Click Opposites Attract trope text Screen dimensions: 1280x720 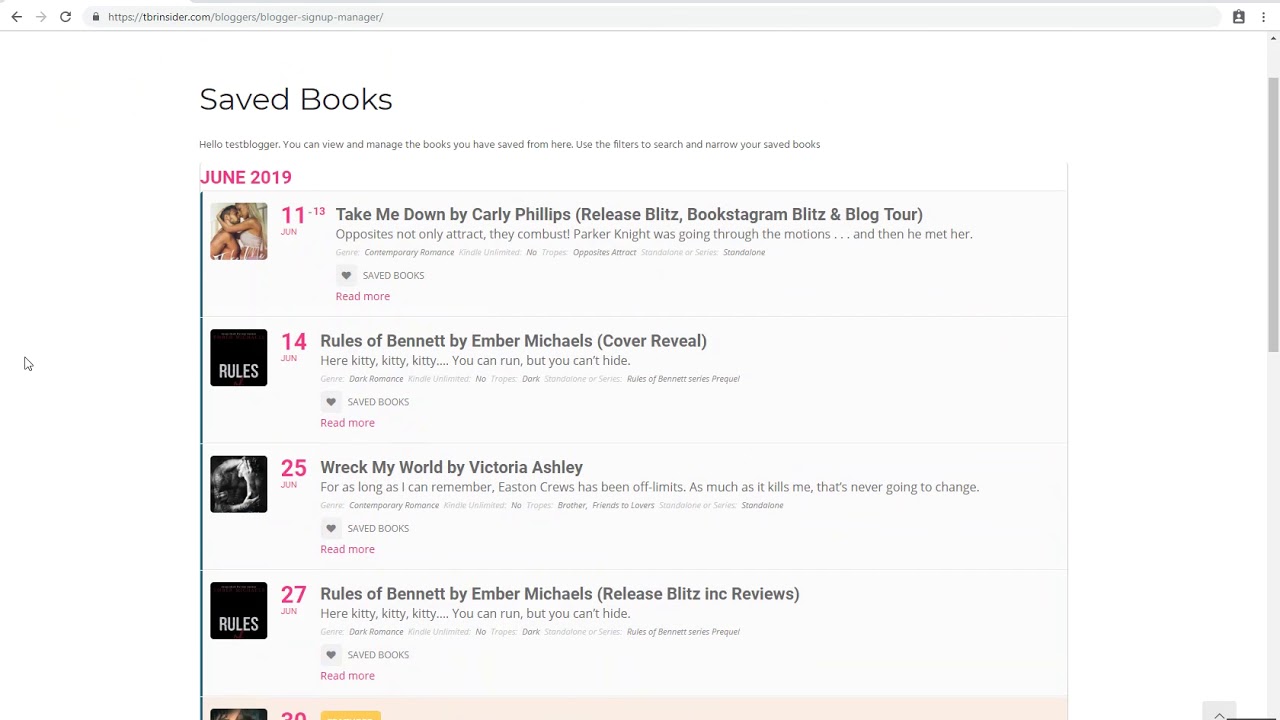pyautogui.click(x=604, y=252)
